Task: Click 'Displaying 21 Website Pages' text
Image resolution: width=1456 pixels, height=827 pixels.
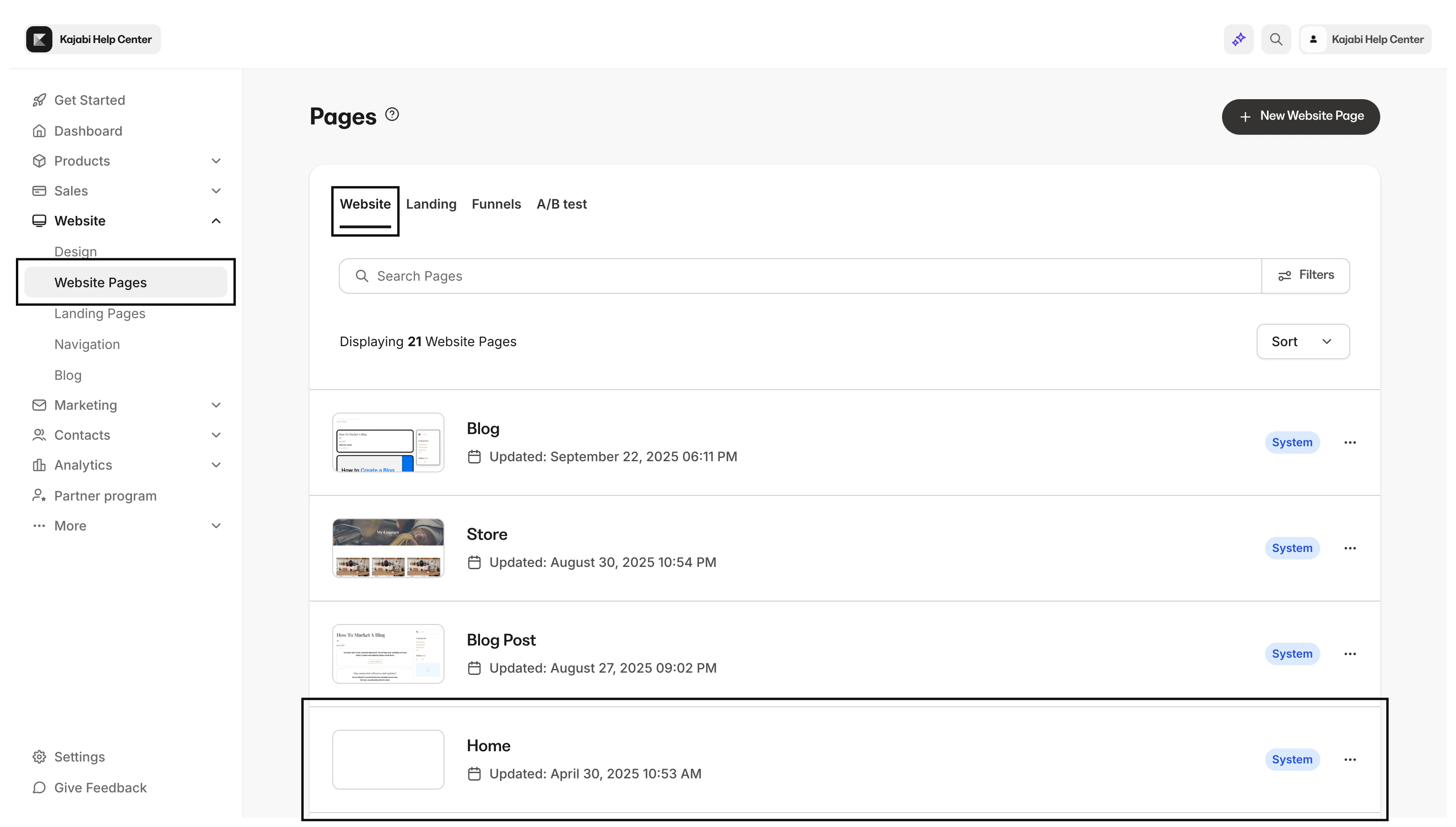Action: coord(428,342)
